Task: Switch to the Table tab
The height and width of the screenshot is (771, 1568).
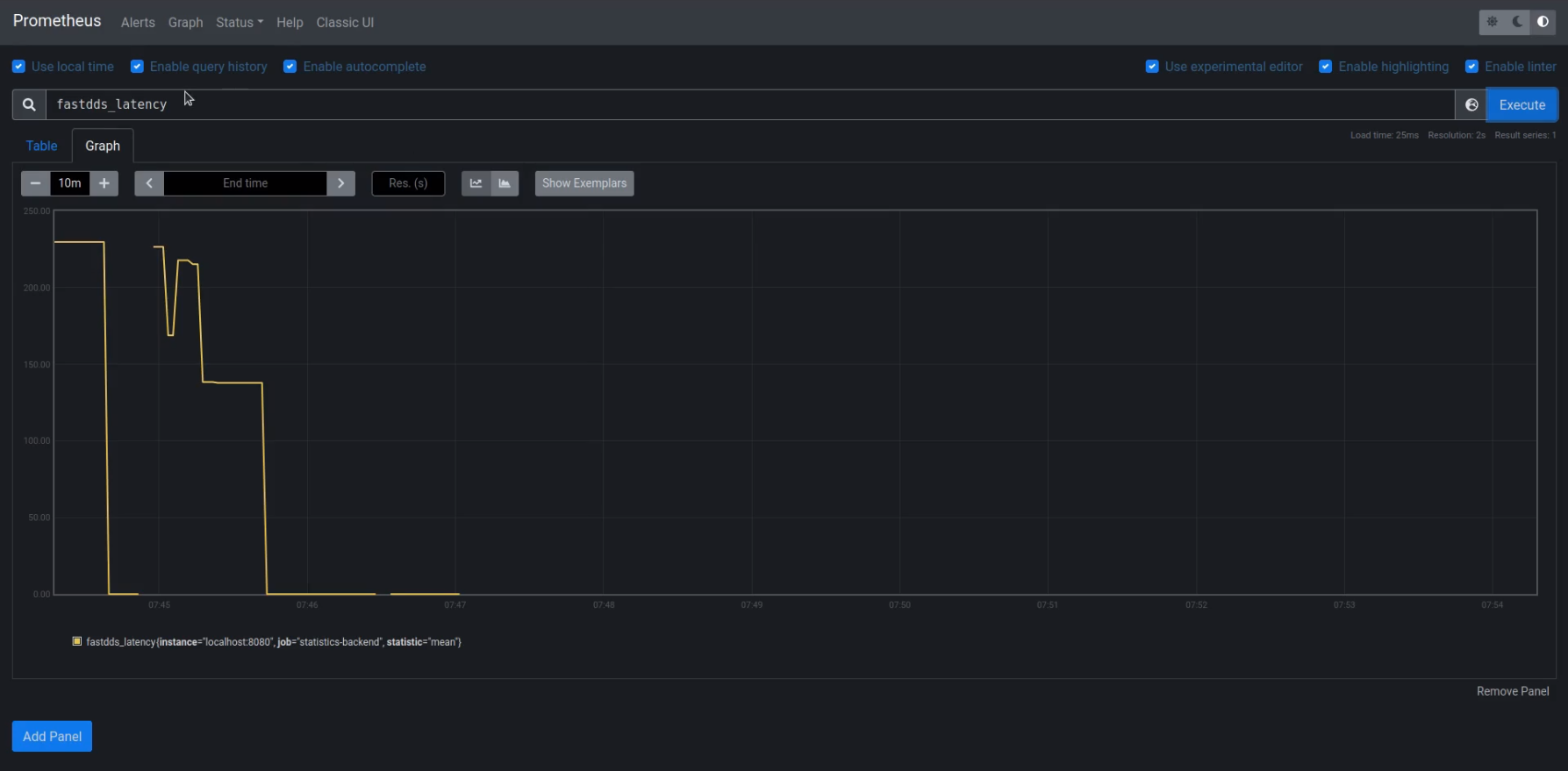Action: coord(41,146)
